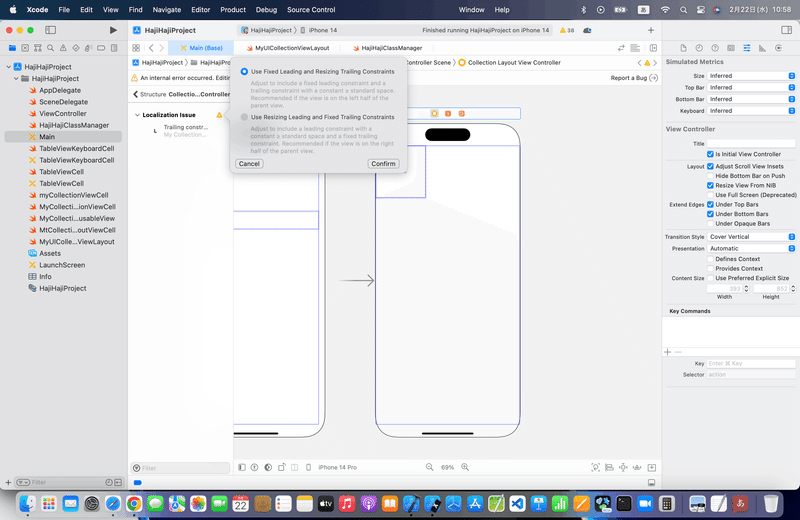Switch to the MyUICollectionViewLayout tab
The image size is (800, 520).
[288, 48]
